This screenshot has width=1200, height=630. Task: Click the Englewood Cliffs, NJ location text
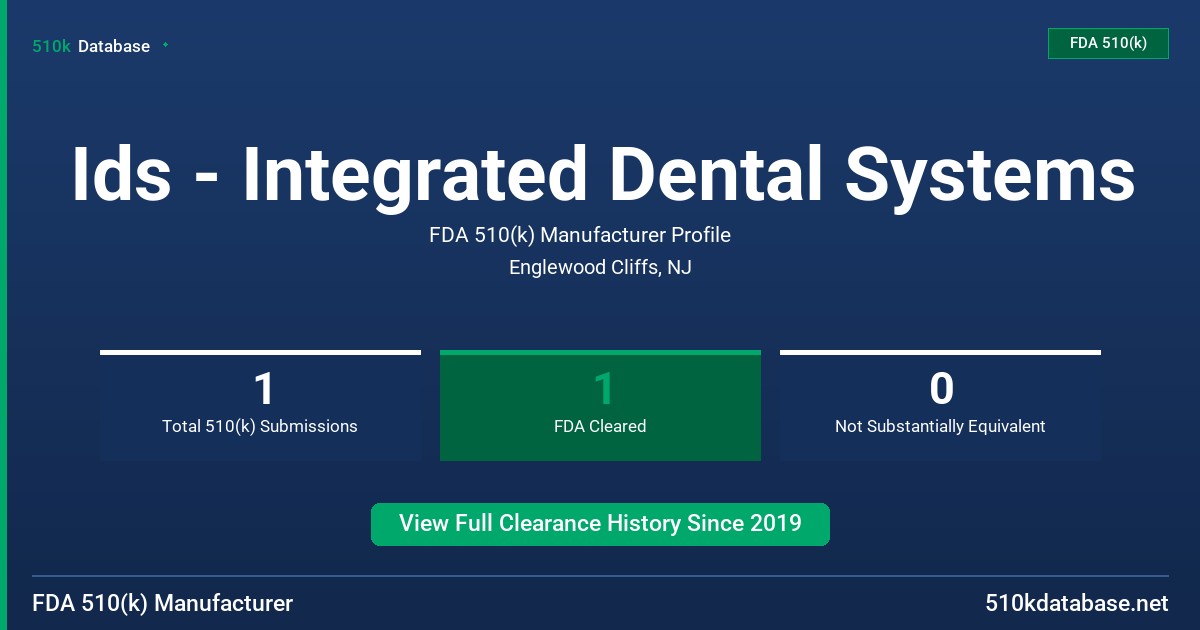600,267
